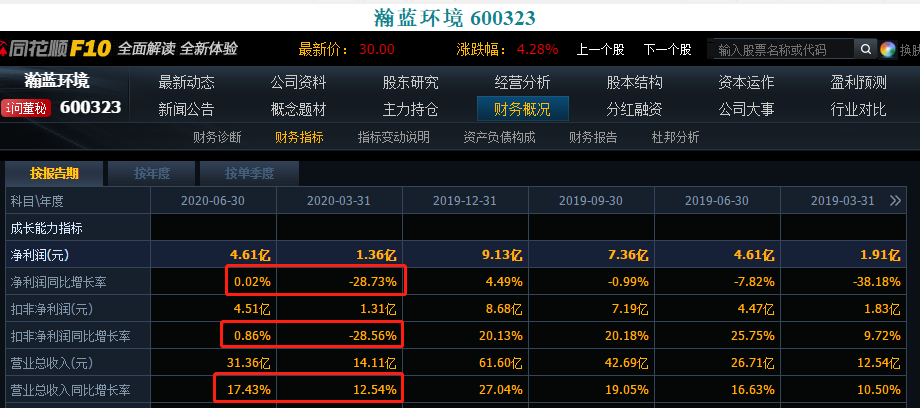
Task: Open the 资本运作 menu
Action: click(x=746, y=82)
